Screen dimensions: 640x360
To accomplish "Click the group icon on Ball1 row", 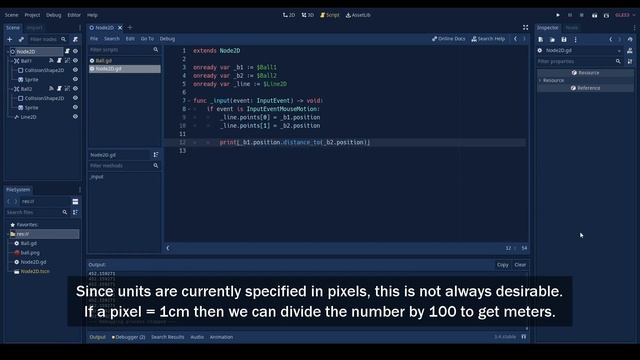I will (67, 60).
